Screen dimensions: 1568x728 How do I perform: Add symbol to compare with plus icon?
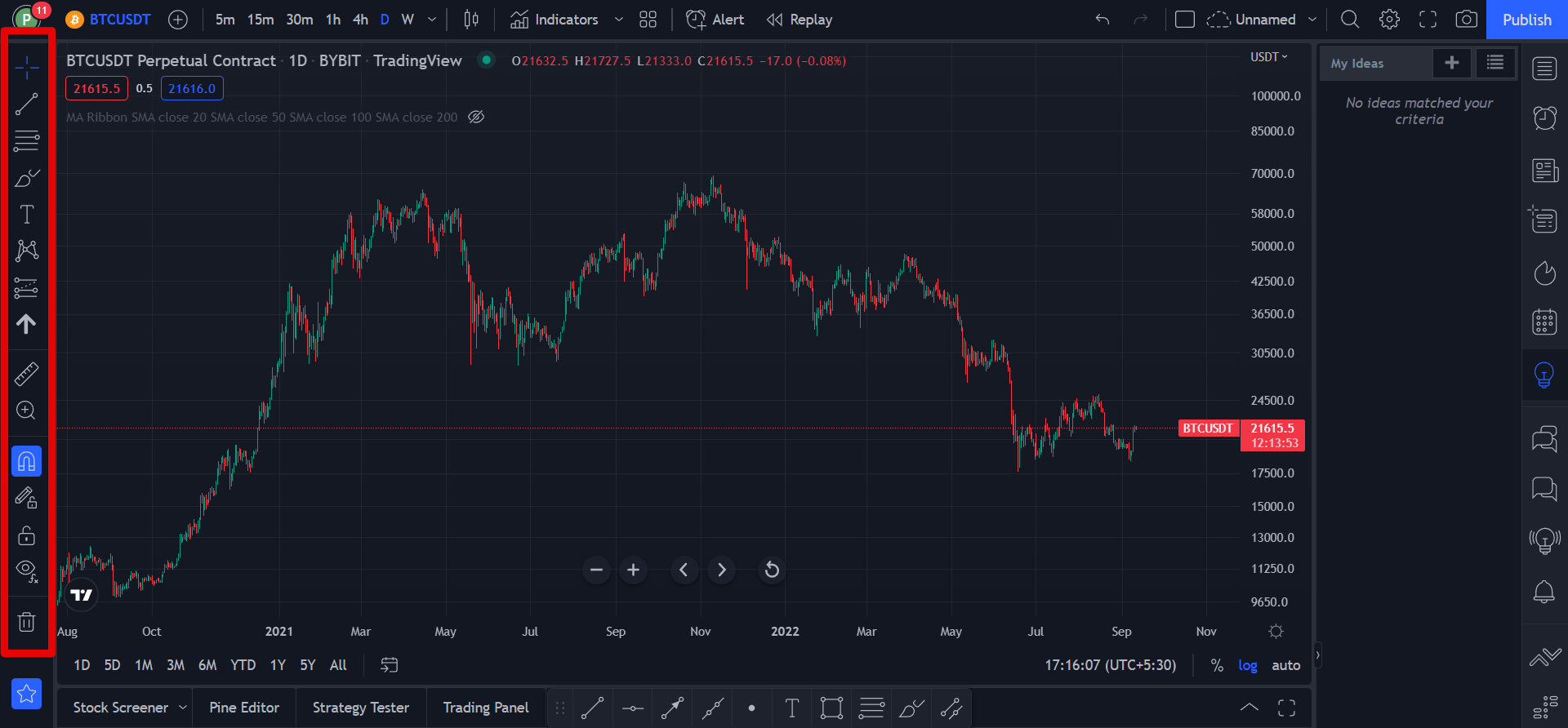point(178,20)
